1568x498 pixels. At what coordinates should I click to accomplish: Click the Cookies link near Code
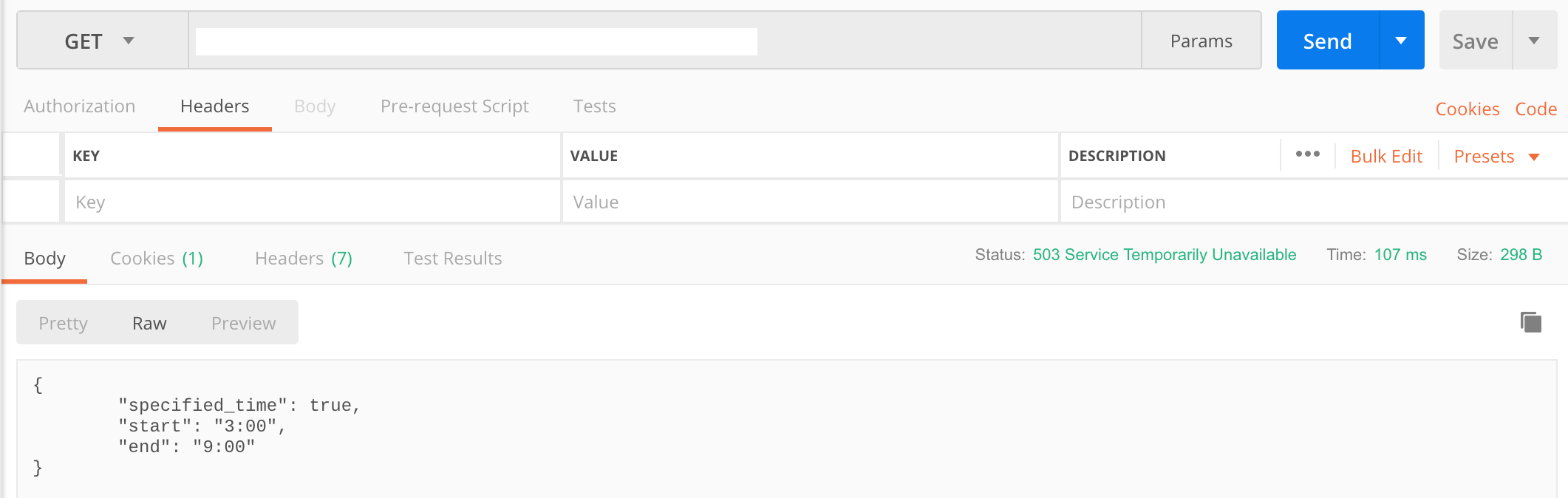1467,108
